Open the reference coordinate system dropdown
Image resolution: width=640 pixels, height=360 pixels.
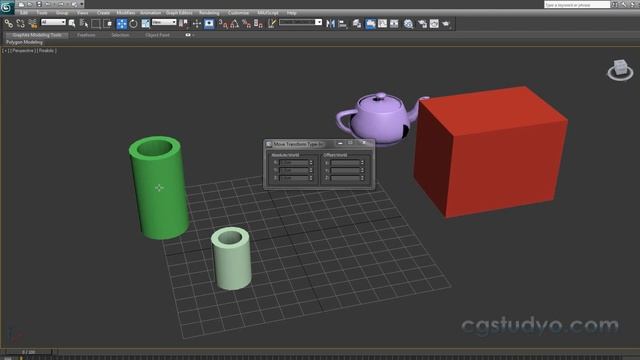tap(164, 22)
